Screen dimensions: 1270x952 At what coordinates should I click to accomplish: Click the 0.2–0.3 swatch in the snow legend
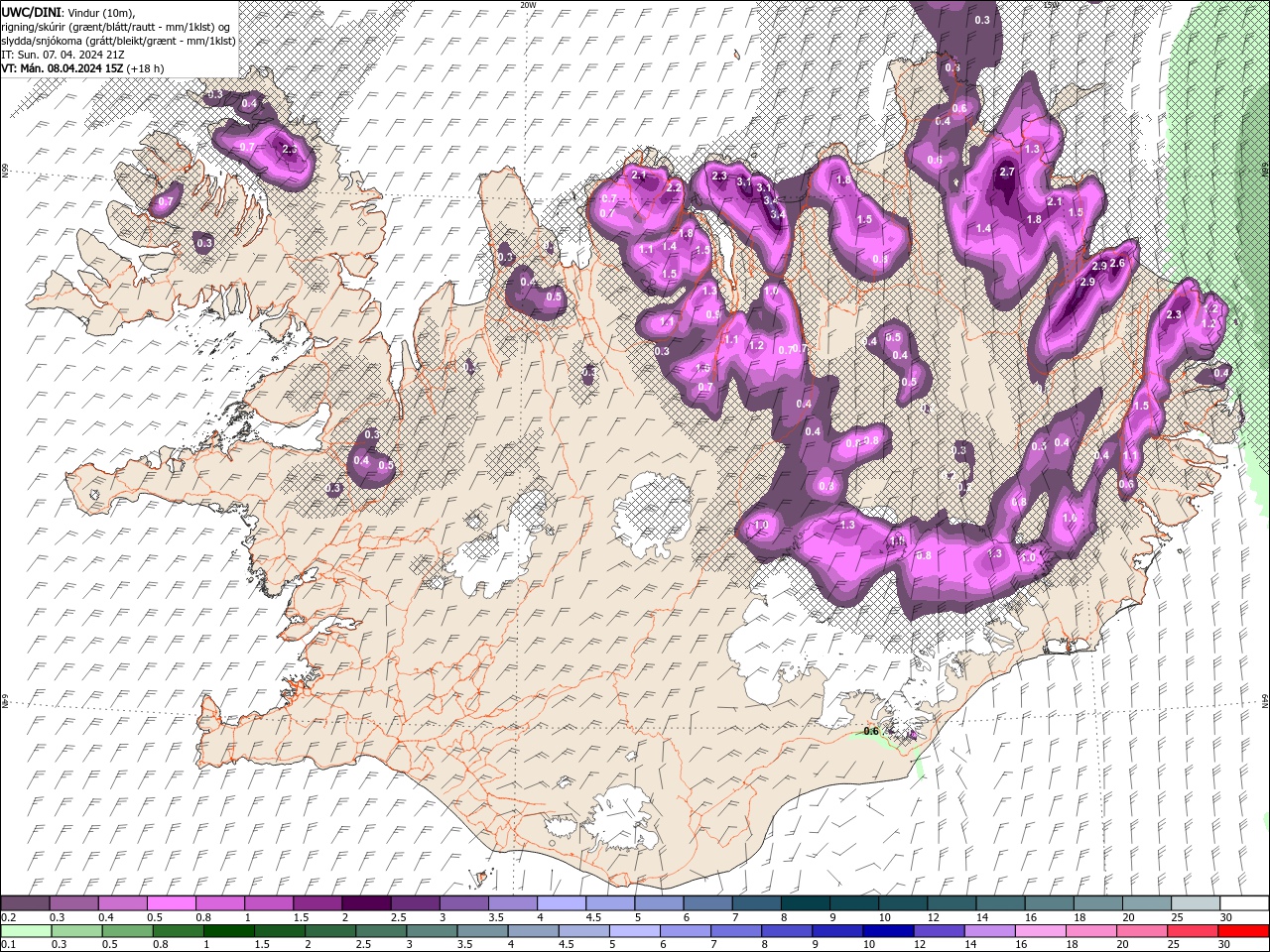[26, 903]
